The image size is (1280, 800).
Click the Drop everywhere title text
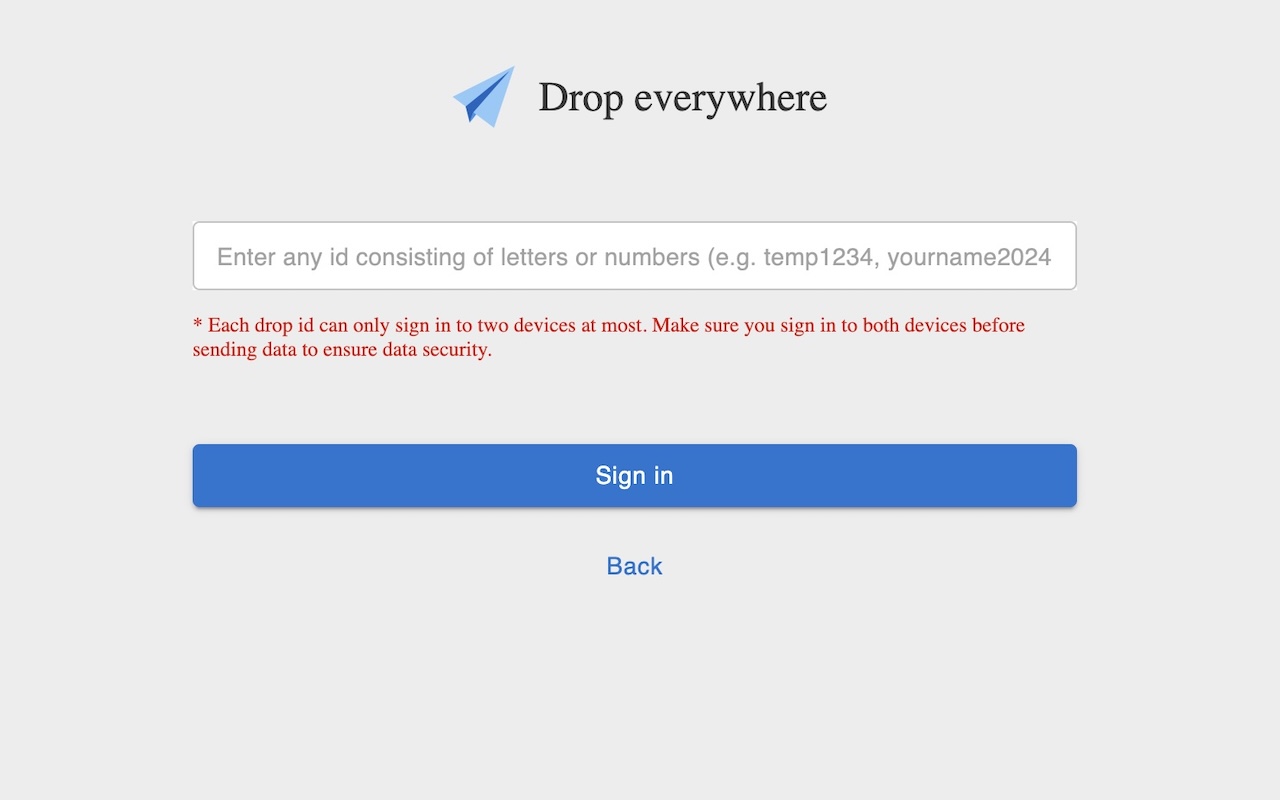683,96
